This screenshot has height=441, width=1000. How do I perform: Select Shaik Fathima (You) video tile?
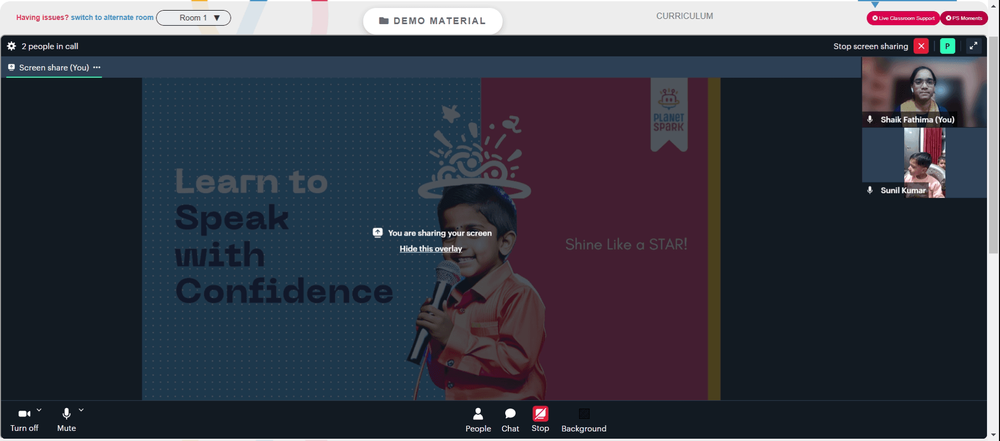(924, 93)
